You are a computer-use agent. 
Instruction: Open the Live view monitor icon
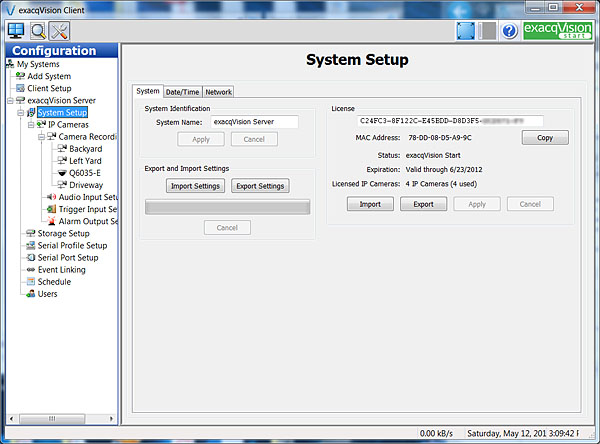16,31
